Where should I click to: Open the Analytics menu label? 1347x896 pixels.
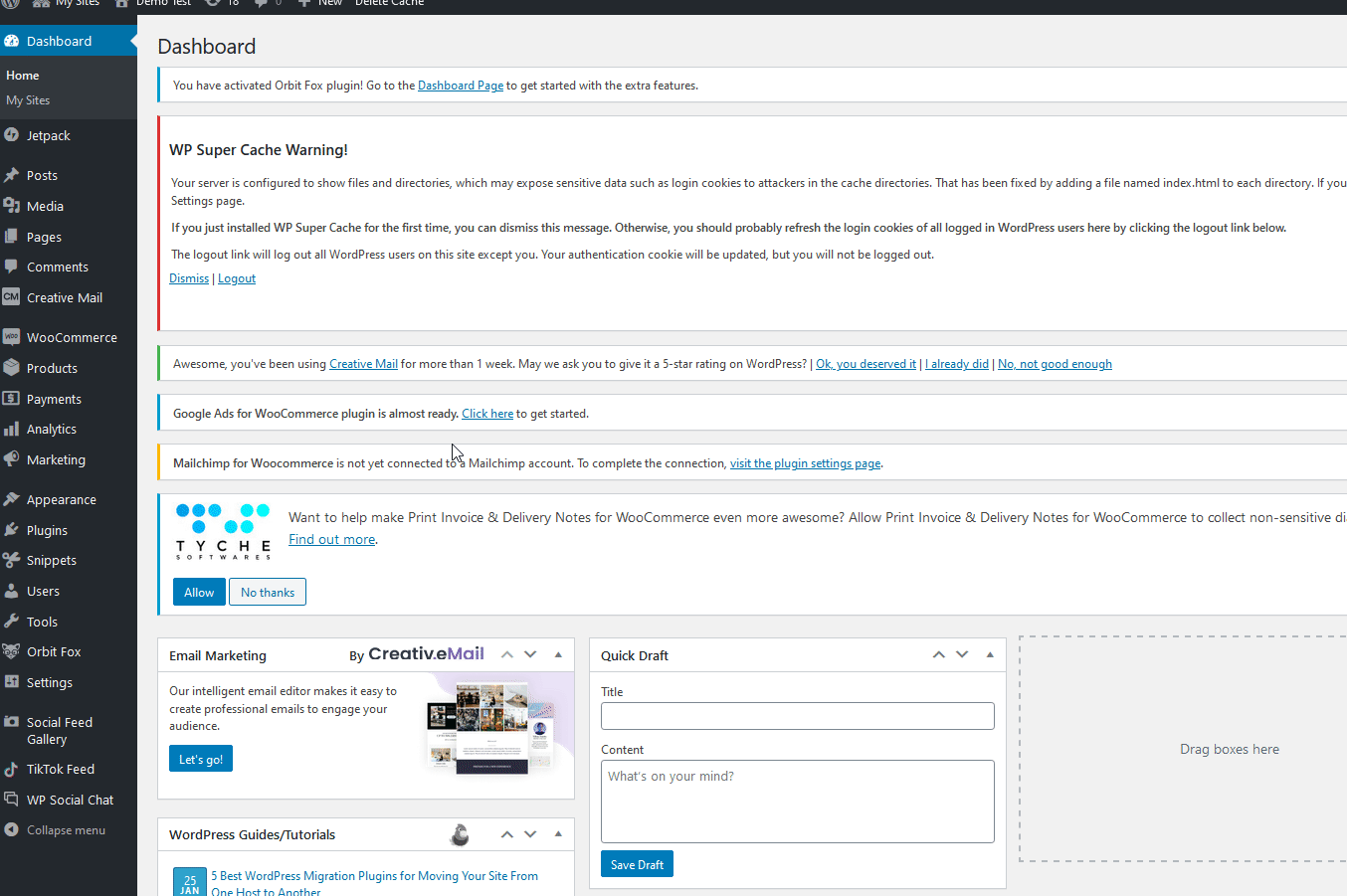tap(52, 429)
